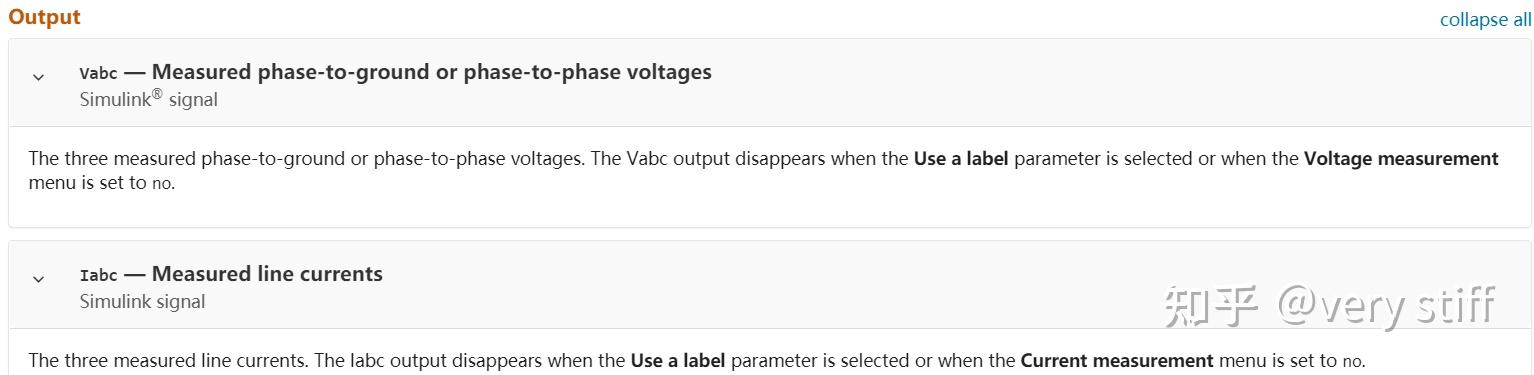1534x375 pixels.
Task: Click the monospace Iabc port label
Action: coord(98,275)
